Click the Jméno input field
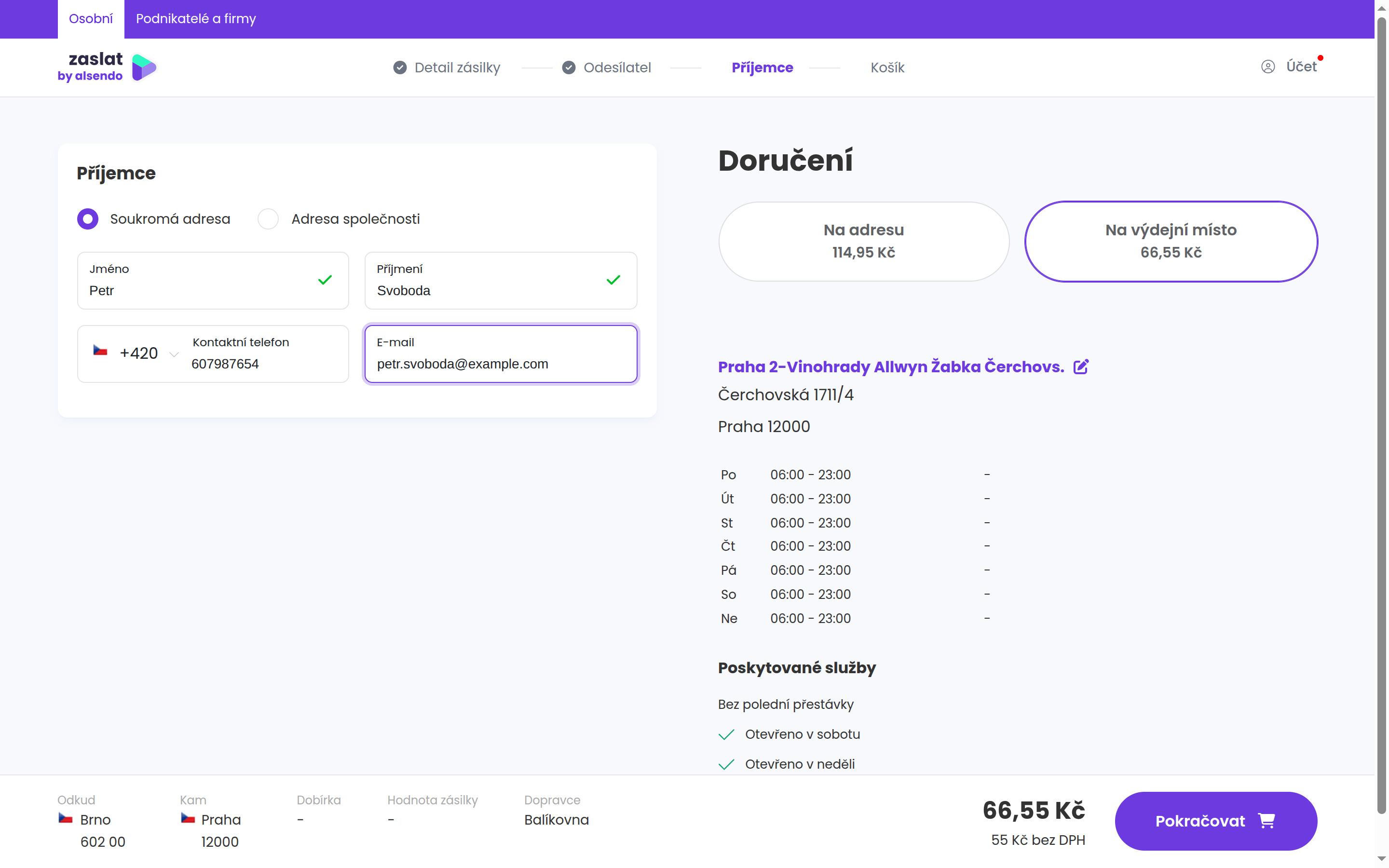 [x=213, y=281]
